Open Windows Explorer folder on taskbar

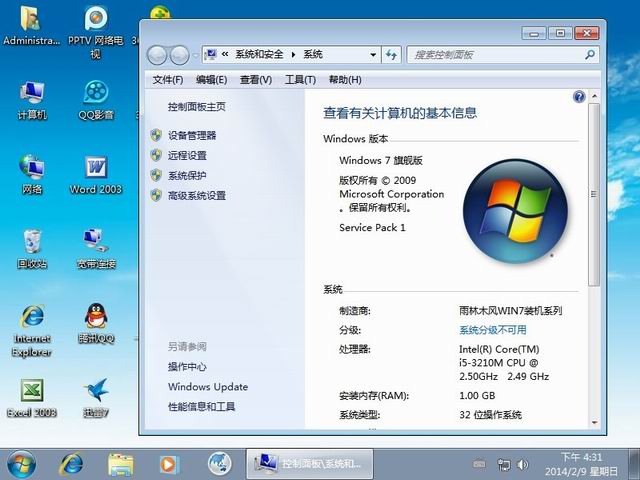(x=120, y=464)
